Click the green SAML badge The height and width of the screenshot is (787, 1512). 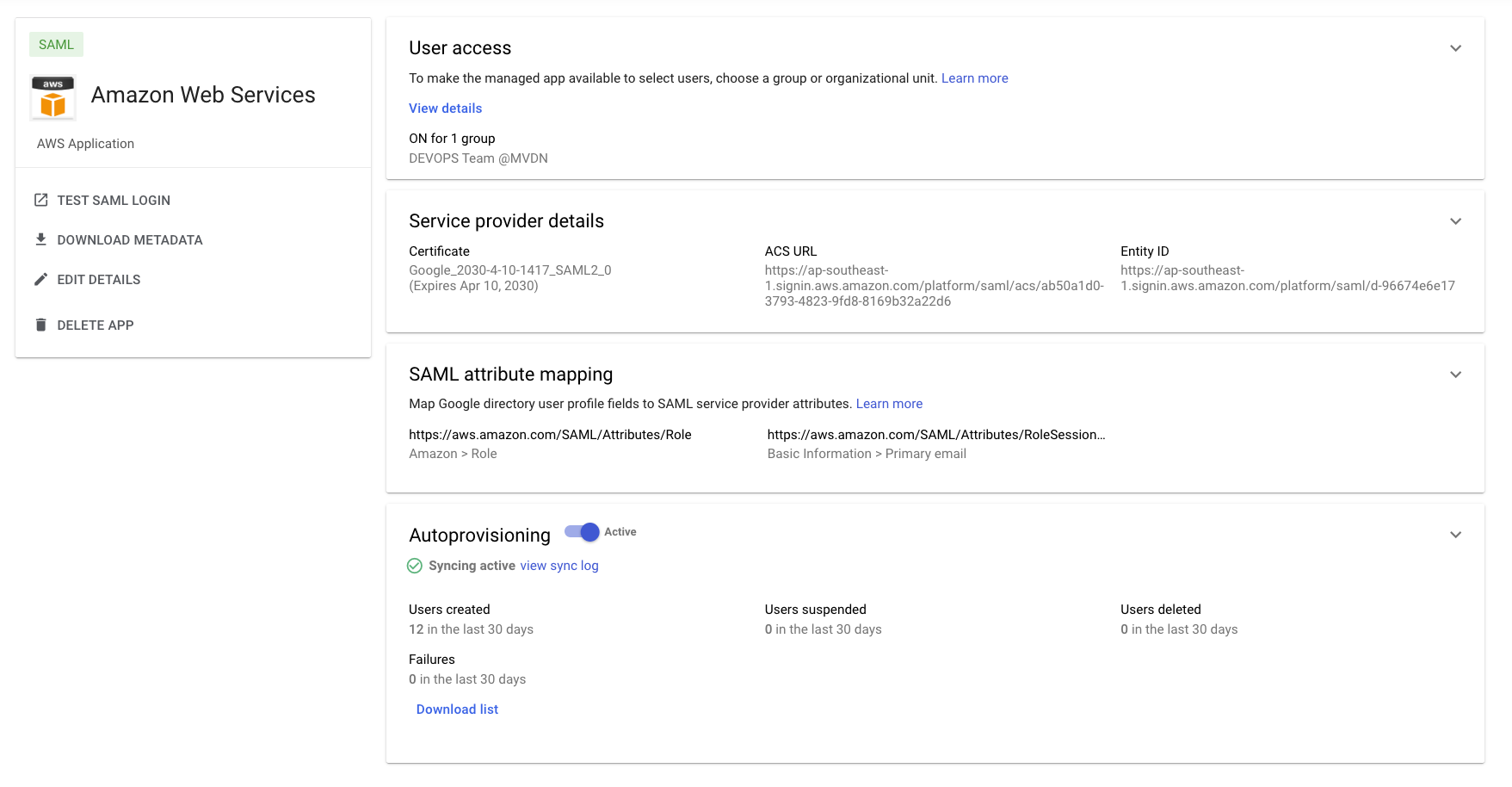coord(56,45)
